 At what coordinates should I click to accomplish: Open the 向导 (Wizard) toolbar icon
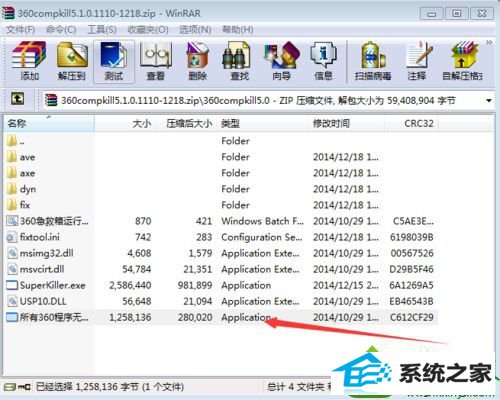pyautogui.click(x=281, y=61)
